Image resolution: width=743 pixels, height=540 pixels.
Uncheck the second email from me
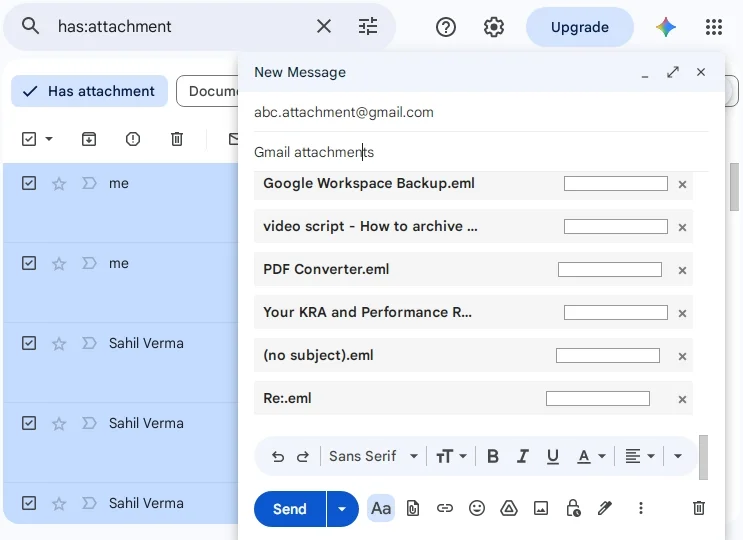click(x=29, y=263)
